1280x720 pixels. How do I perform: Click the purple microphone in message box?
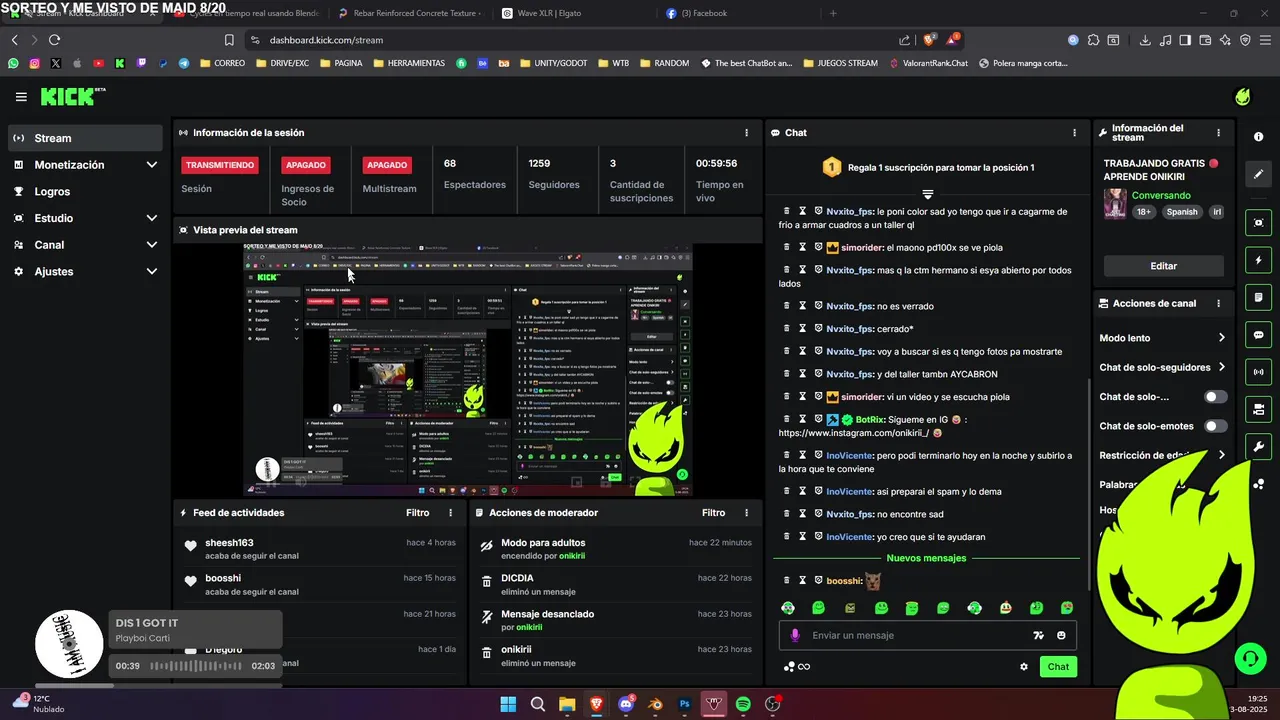(x=795, y=635)
